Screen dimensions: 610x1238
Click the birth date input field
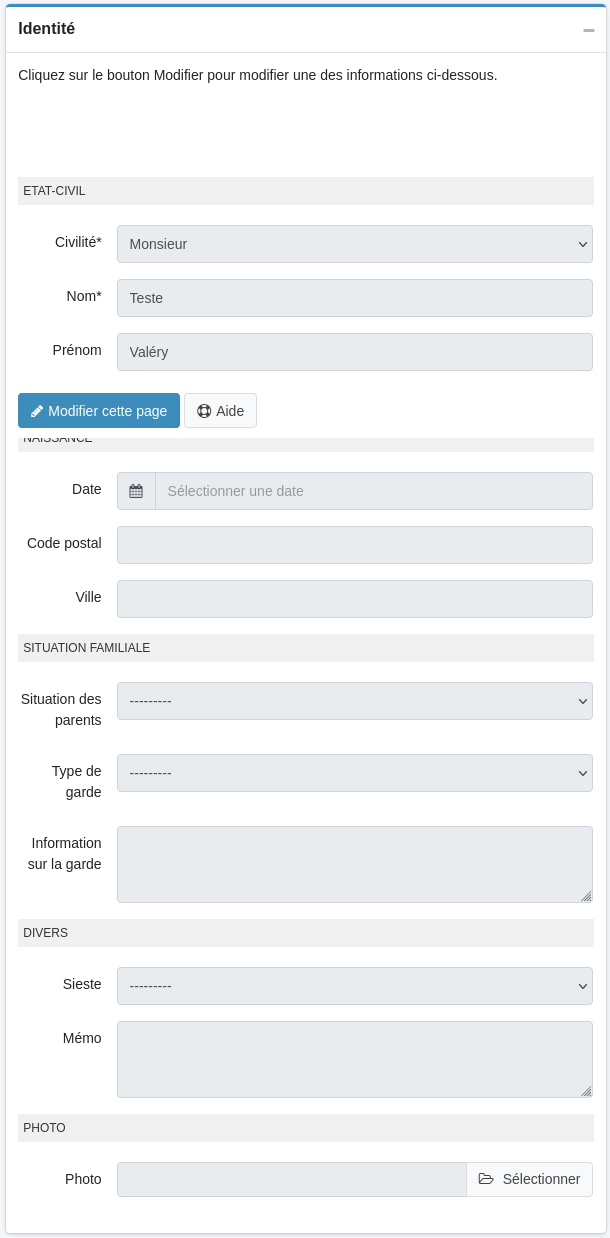(373, 491)
